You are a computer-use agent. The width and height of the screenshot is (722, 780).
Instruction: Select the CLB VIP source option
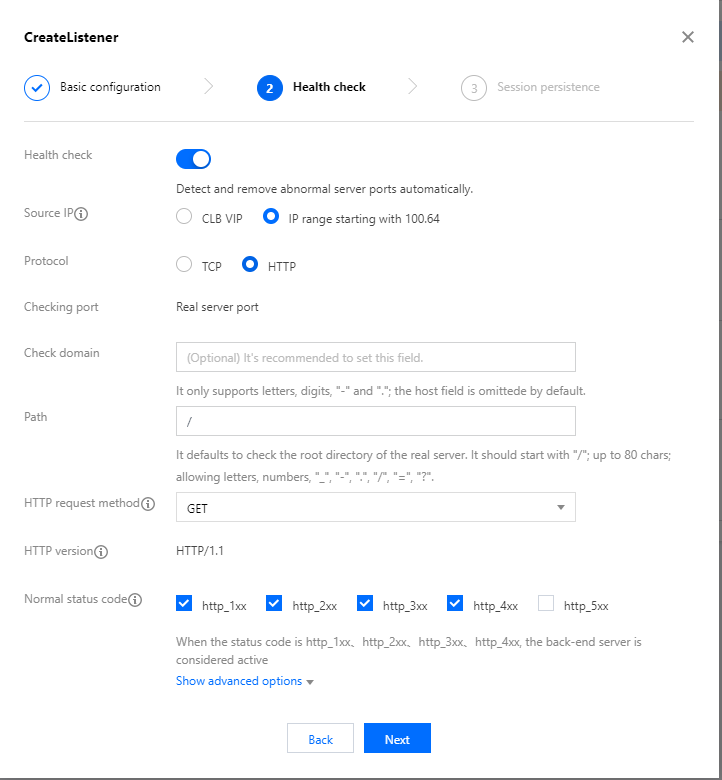[184, 216]
